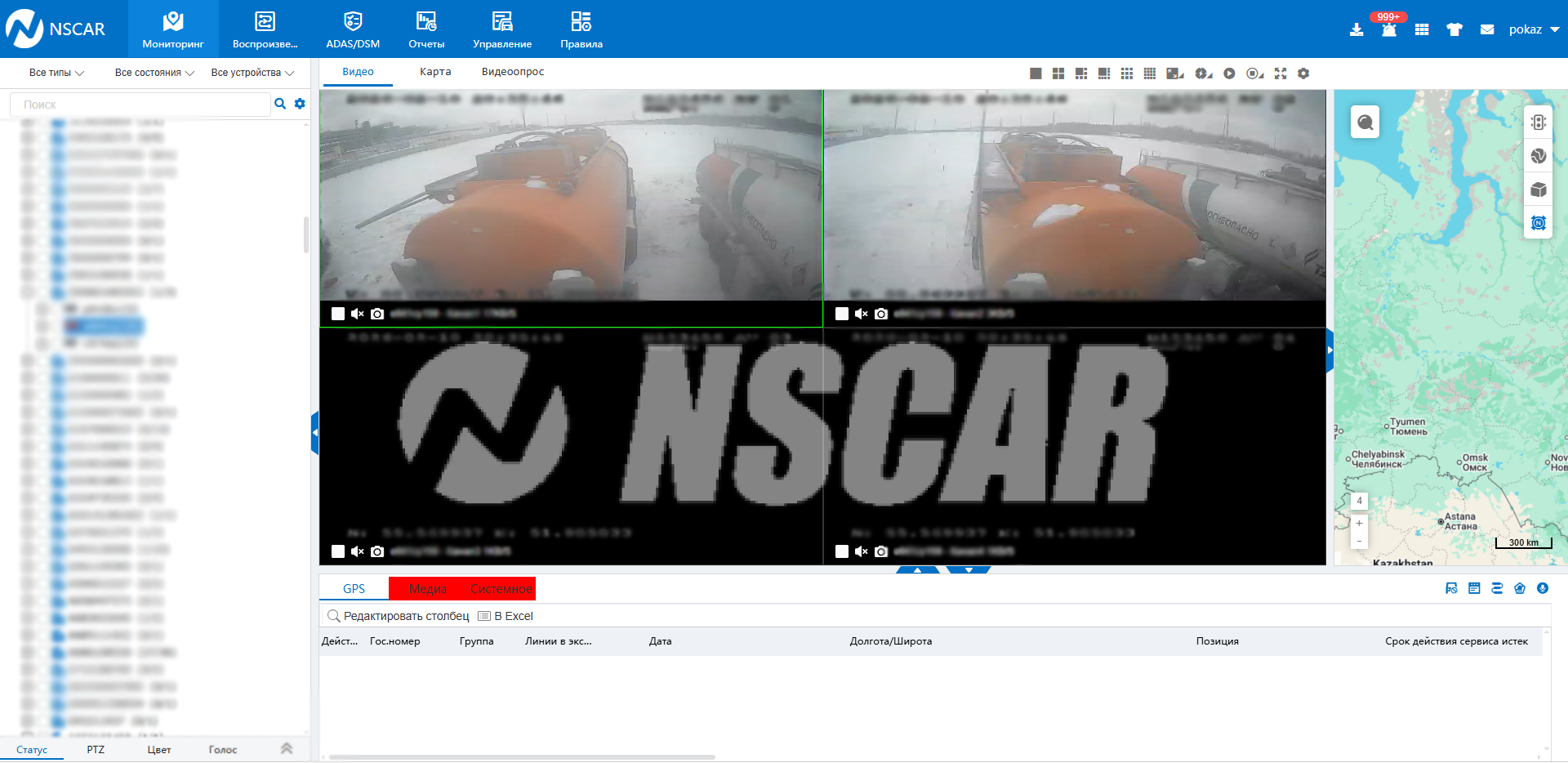
Task: Open the envelope messages icon
Action: click(1487, 29)
